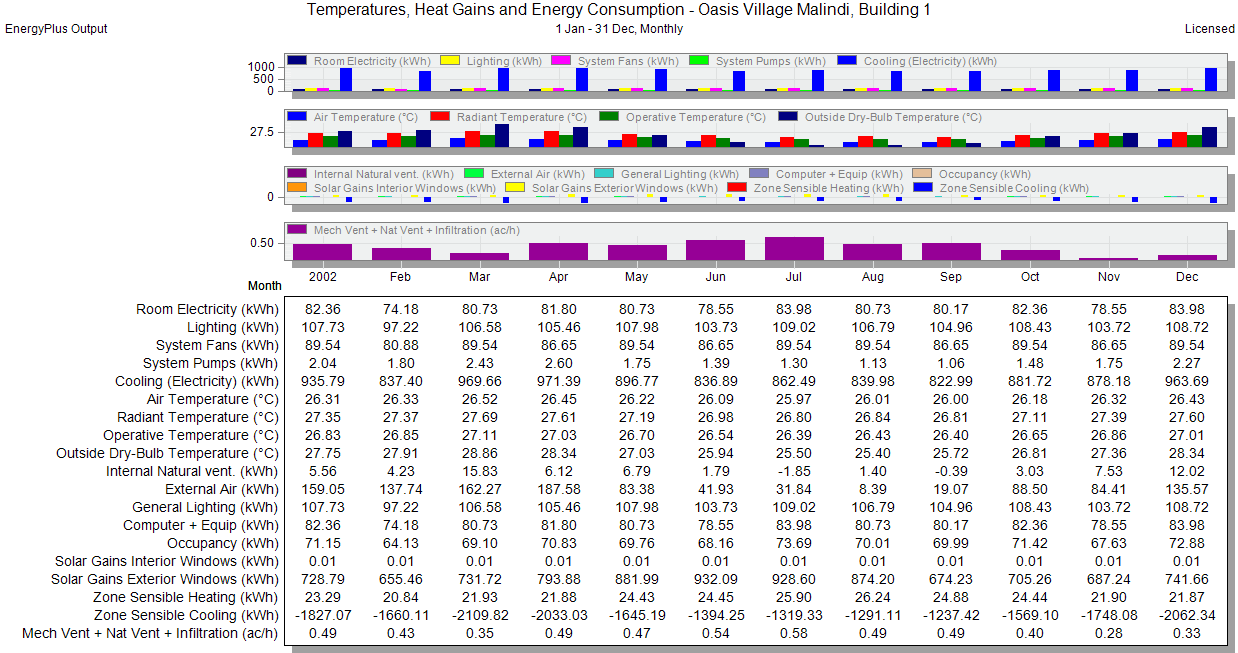
Task: Click the Solar Gains Exterior value 932.09
Action: (x=715, y=580)
